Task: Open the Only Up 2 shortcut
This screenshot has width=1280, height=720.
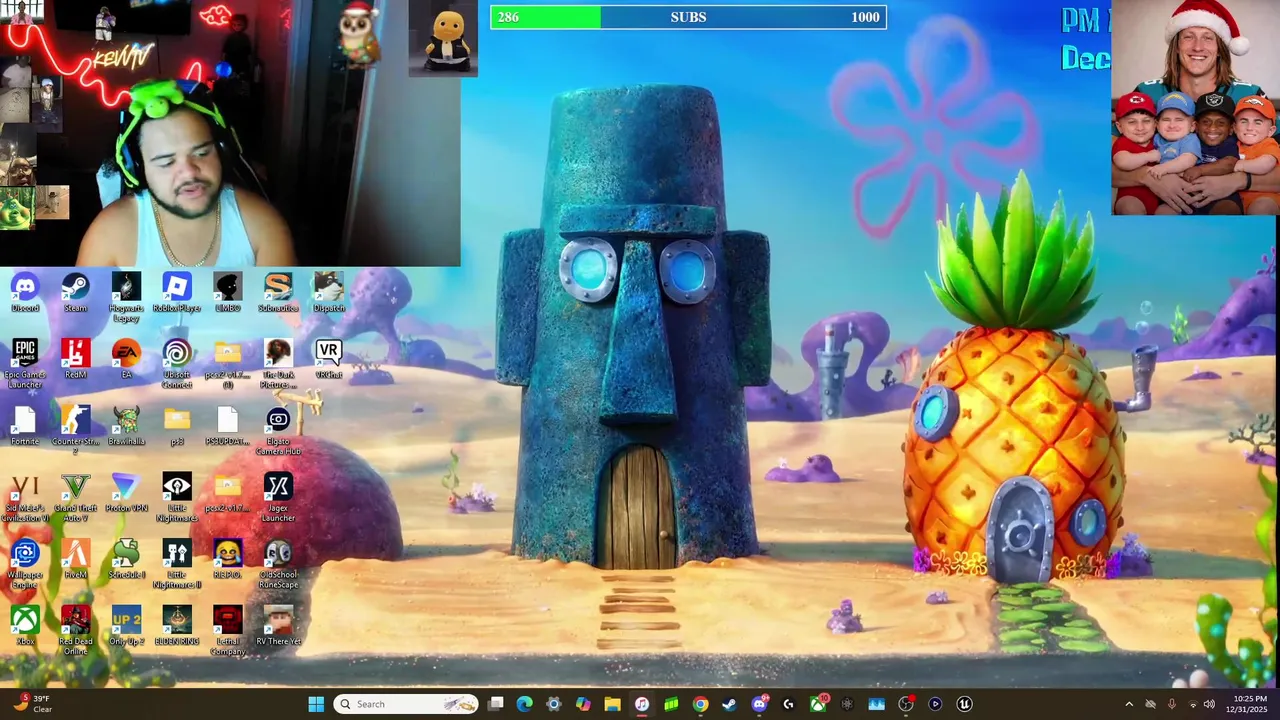Action: coord(126,626)
